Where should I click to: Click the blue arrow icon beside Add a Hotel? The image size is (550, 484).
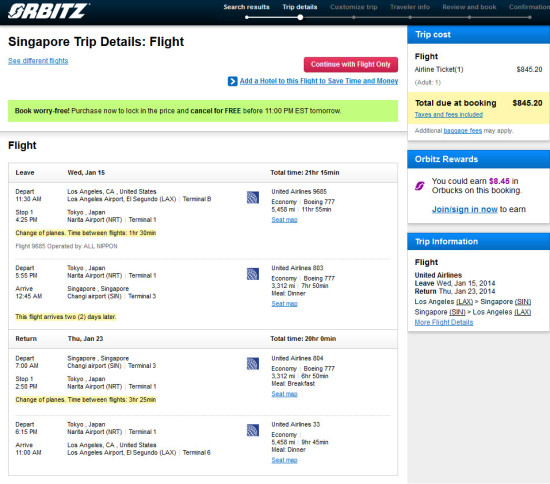(233, 81)
